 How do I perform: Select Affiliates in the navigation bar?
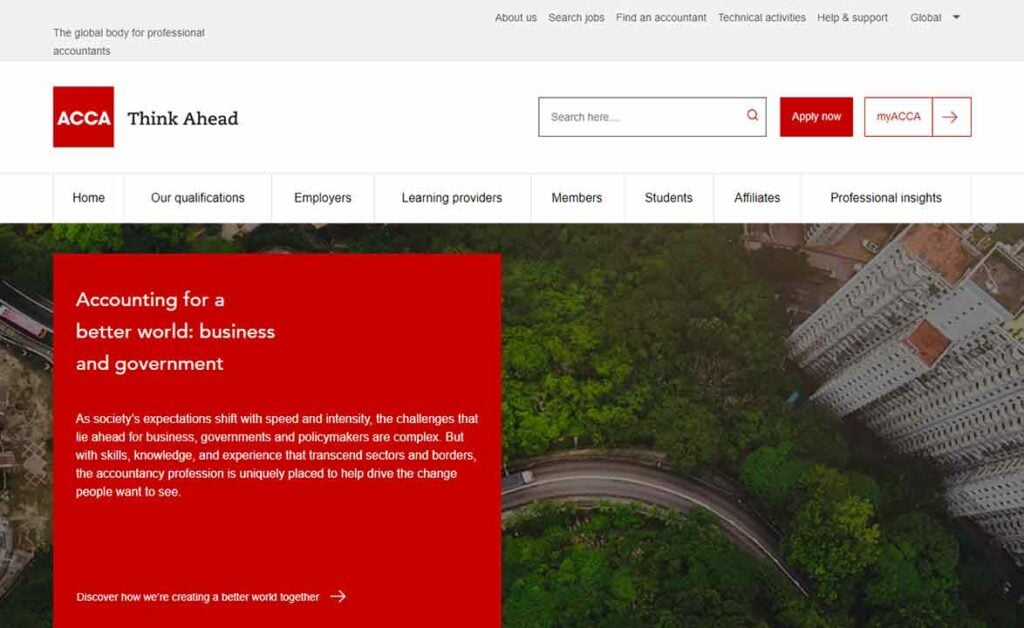point(757,198)
